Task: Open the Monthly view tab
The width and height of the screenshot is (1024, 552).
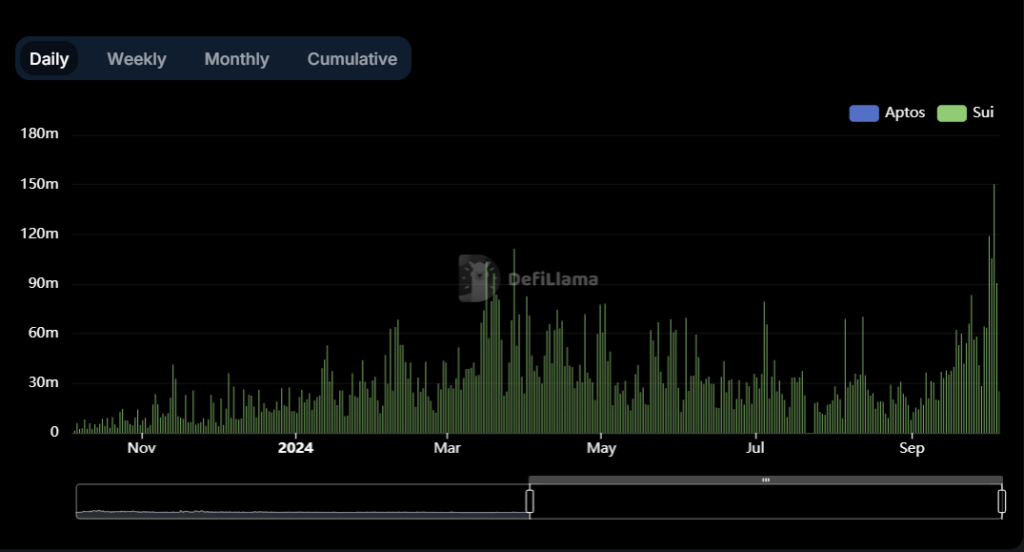Action: click(x=236, y=59)
